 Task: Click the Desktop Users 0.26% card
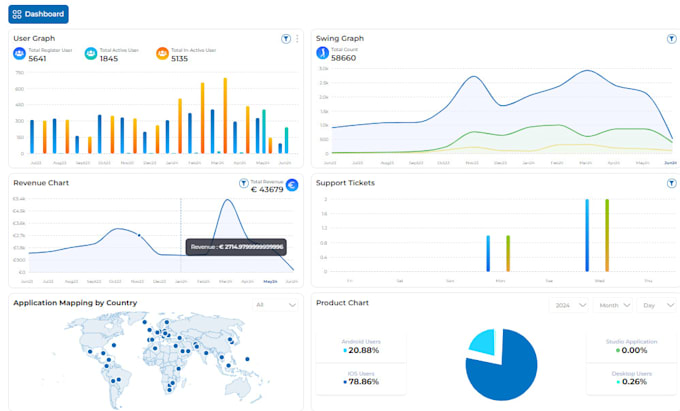[631, 379]
